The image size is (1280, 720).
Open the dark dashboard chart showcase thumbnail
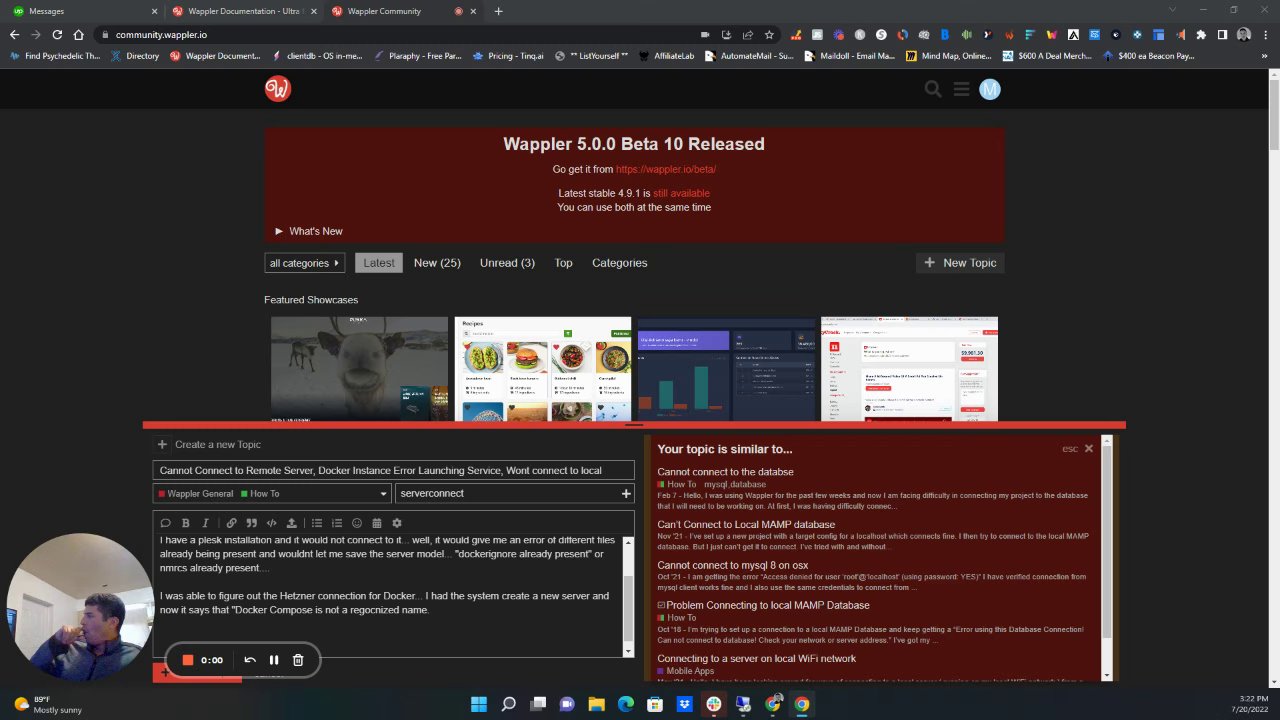point(726,369)
